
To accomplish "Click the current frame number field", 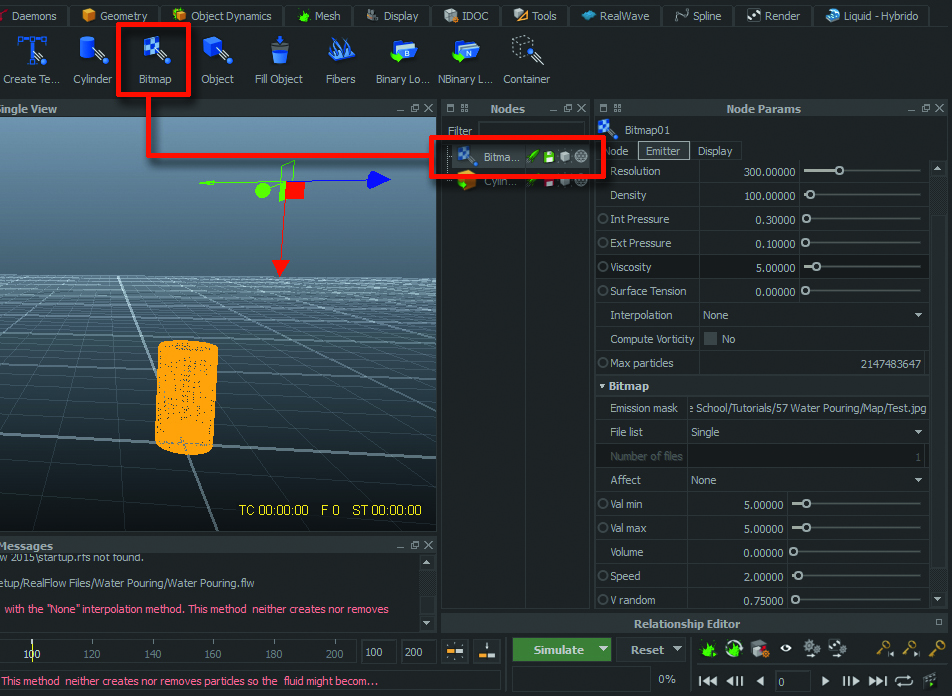I will (x=791, y=681).
